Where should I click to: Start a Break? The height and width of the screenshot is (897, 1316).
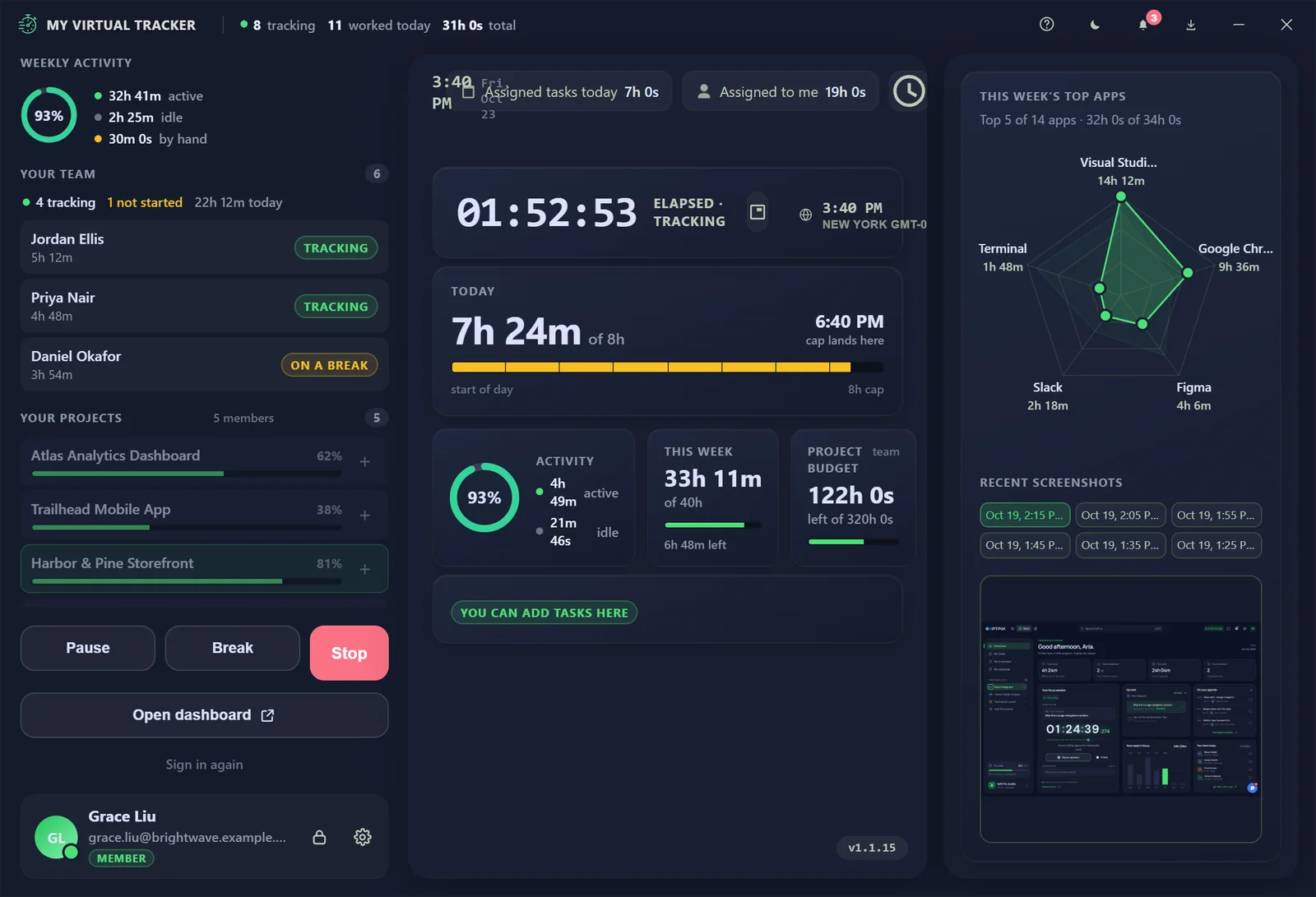(233, 648)
